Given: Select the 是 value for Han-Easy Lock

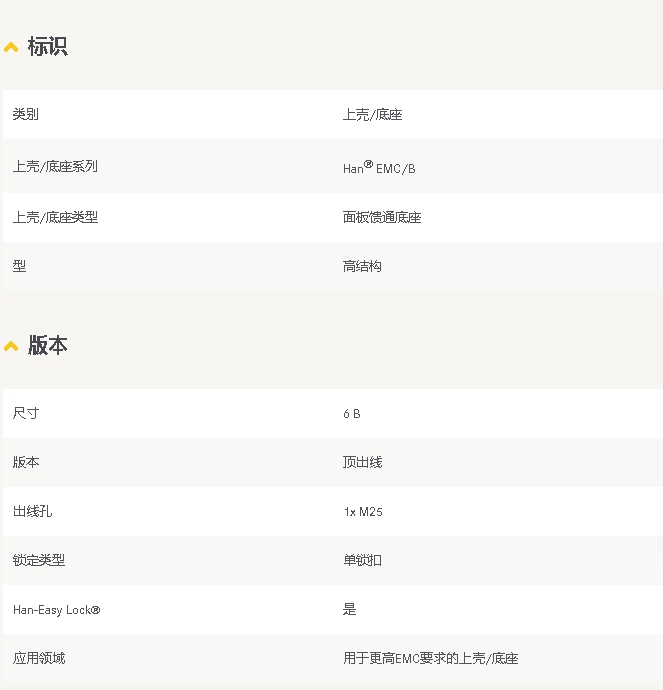Looking at the screenshot, I should 350,609.
